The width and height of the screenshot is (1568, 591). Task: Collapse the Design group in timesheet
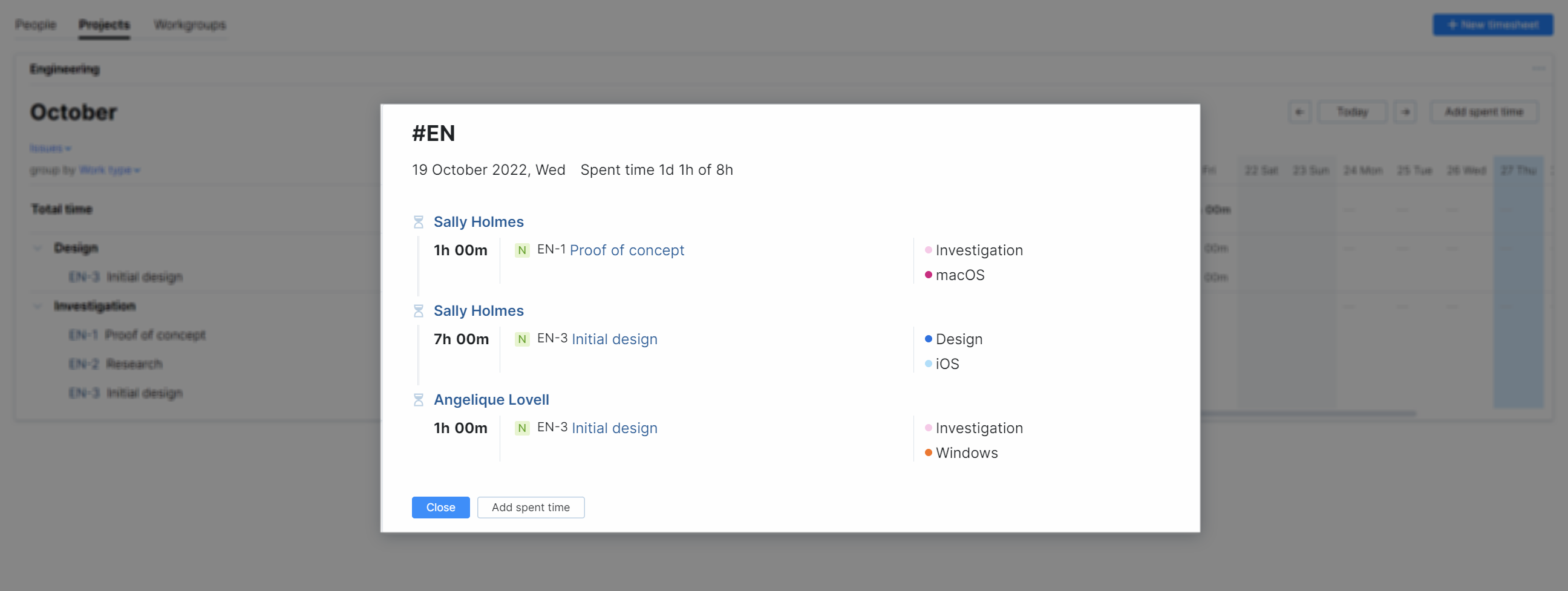tap(38, 248)
